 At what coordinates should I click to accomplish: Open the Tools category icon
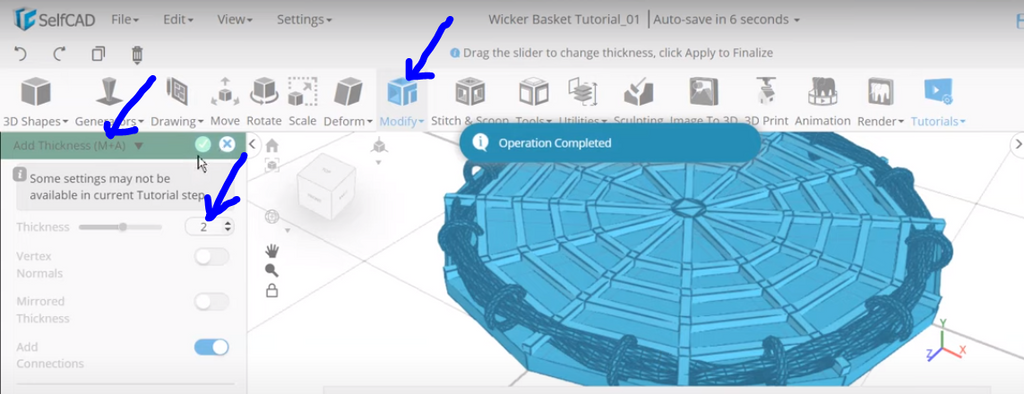534,92
